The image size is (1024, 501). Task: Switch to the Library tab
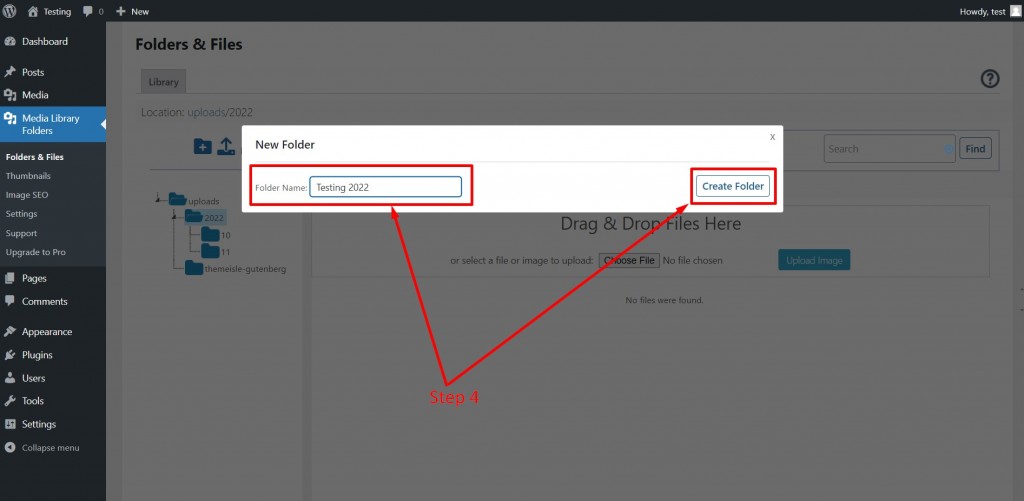click(163, 82)
